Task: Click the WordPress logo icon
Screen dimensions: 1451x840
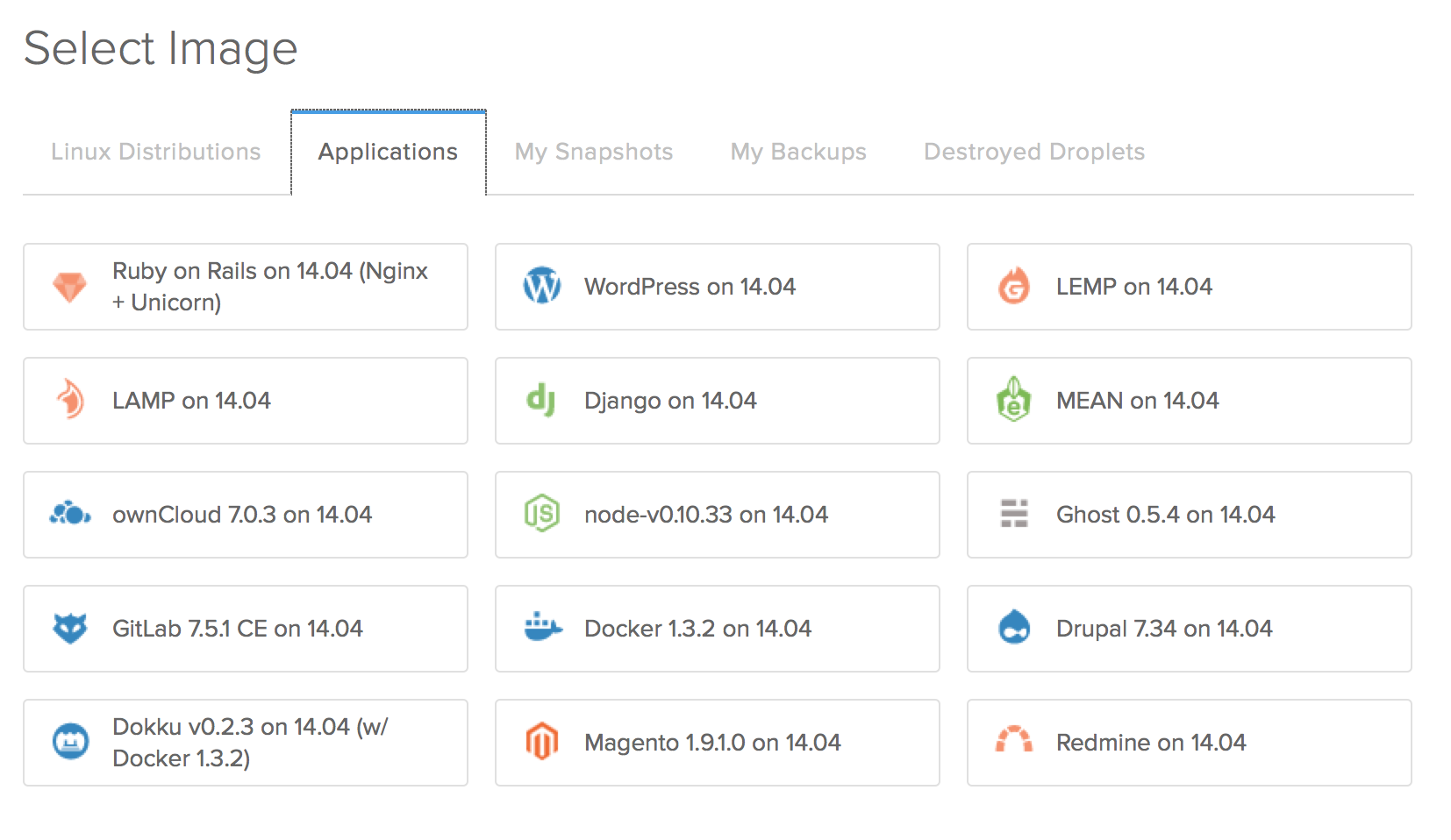Action: click(x=542, y=286)
